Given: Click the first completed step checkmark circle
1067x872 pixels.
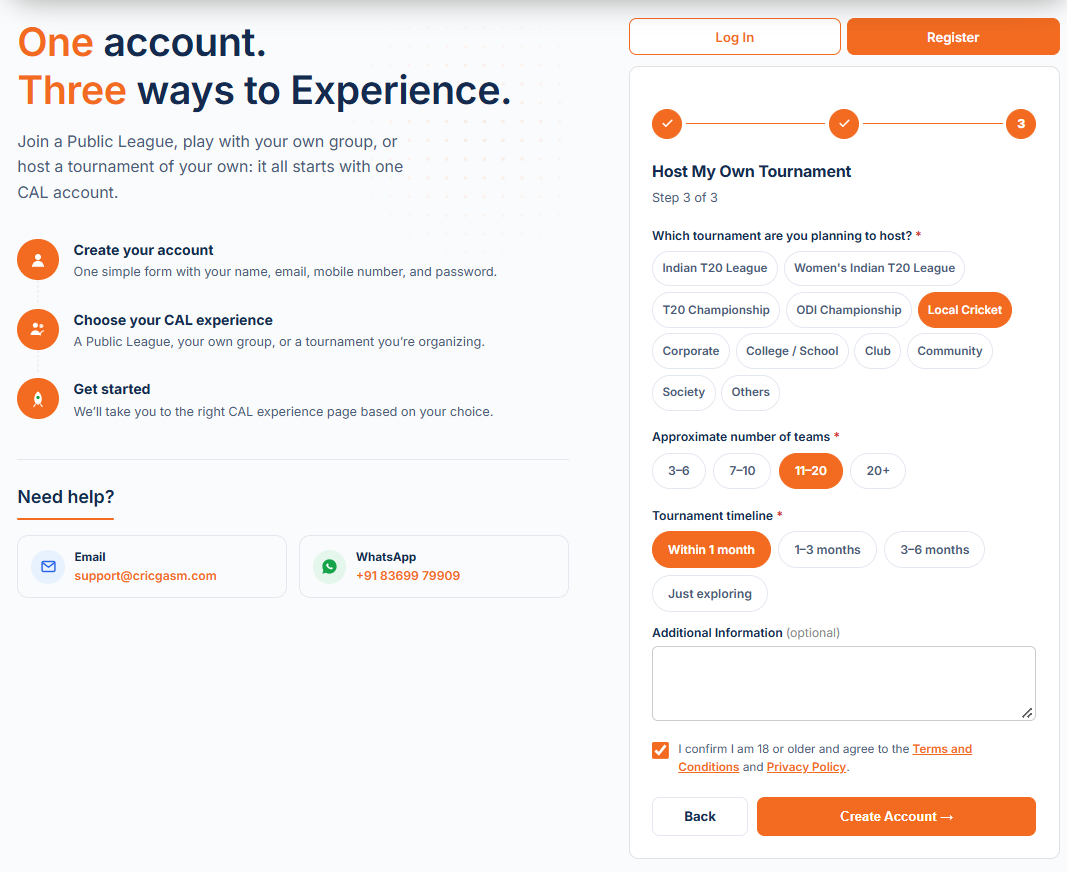Looking at the screenshot, I should [x=667, y=124].
